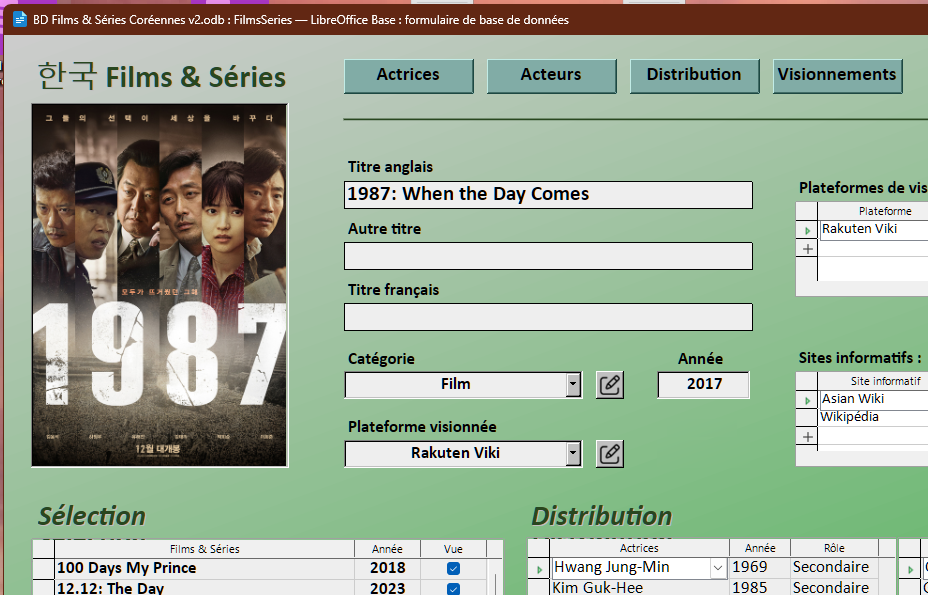Go to the Distribution form
Screen dimensions: 928x595
pyautogui.click(x=694, y=76)
